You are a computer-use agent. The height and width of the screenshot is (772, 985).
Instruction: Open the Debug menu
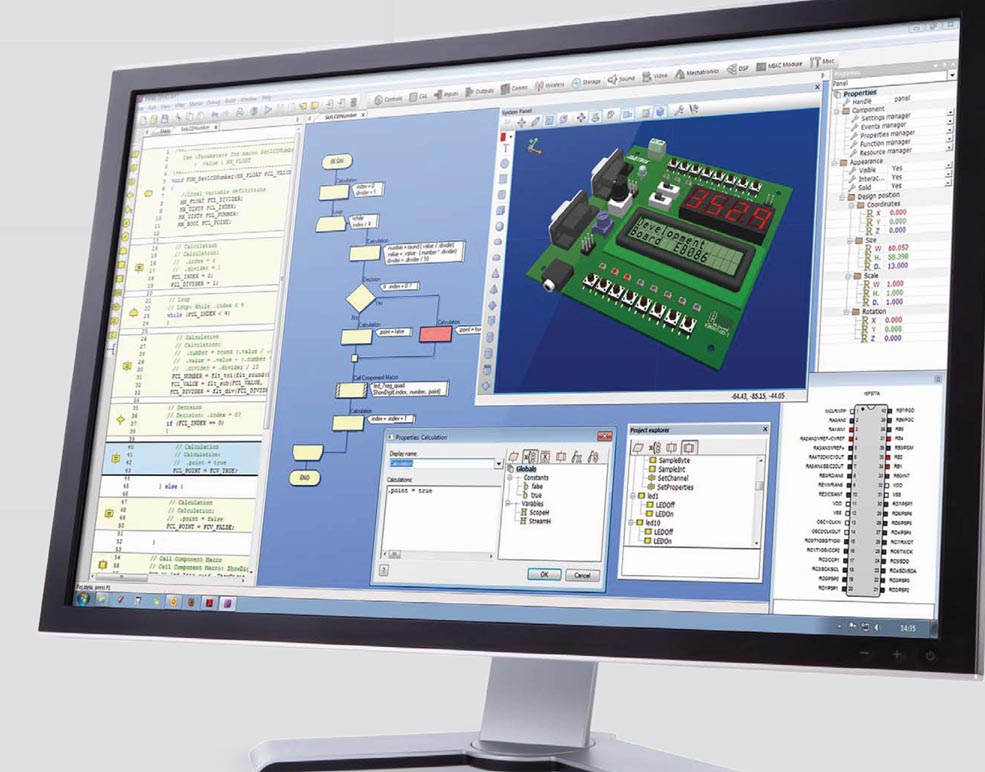(x=213, y=102)
